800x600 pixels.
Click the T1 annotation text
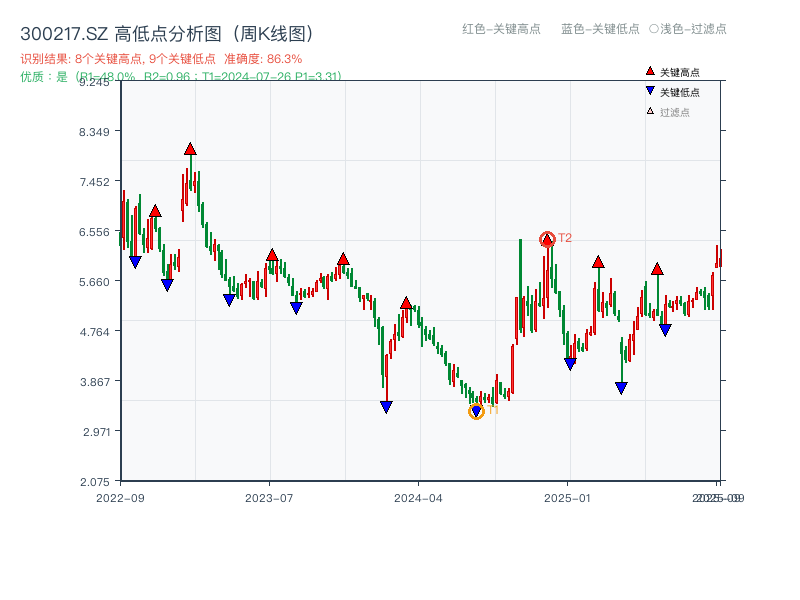point(490,411)
